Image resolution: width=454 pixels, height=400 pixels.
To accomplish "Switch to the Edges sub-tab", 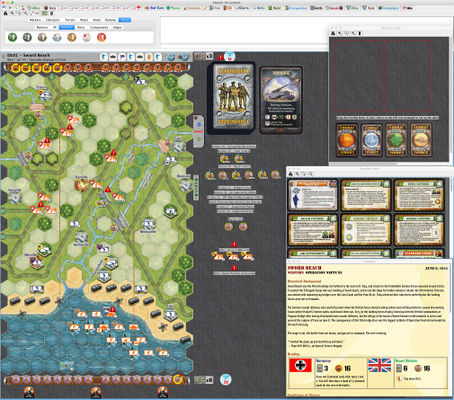I will pos(117,27).
